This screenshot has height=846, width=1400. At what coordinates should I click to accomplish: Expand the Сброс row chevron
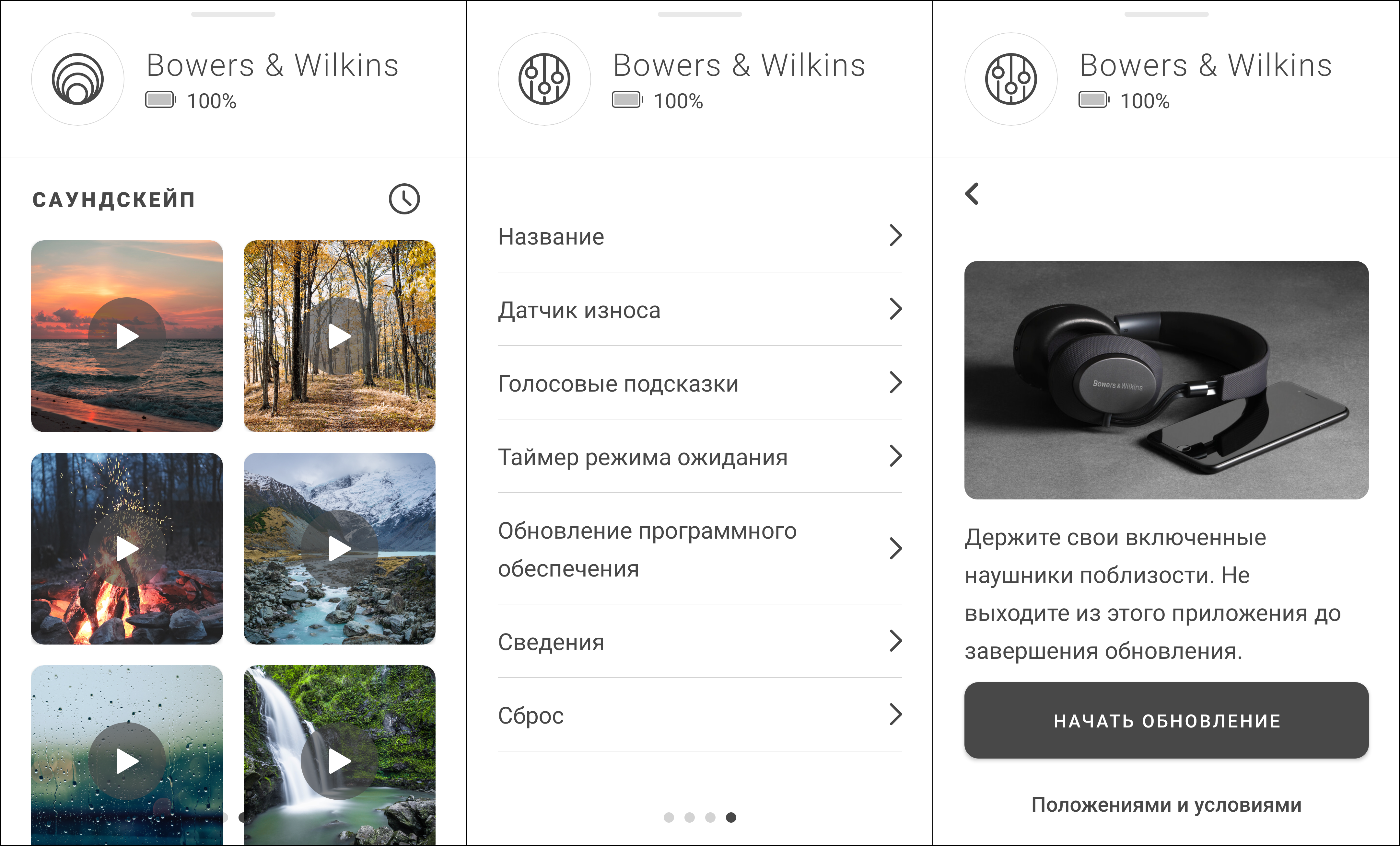(895, 714)
